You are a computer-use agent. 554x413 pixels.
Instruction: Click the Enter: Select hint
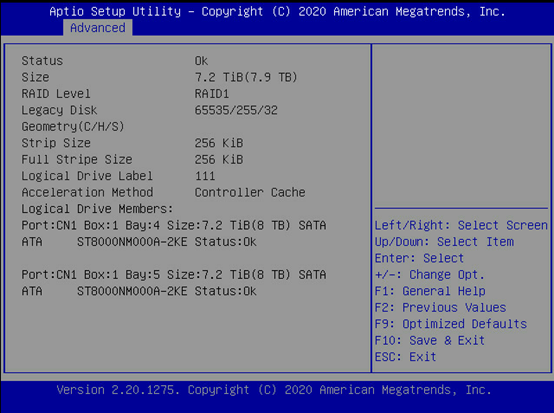[x=419, y=258]
